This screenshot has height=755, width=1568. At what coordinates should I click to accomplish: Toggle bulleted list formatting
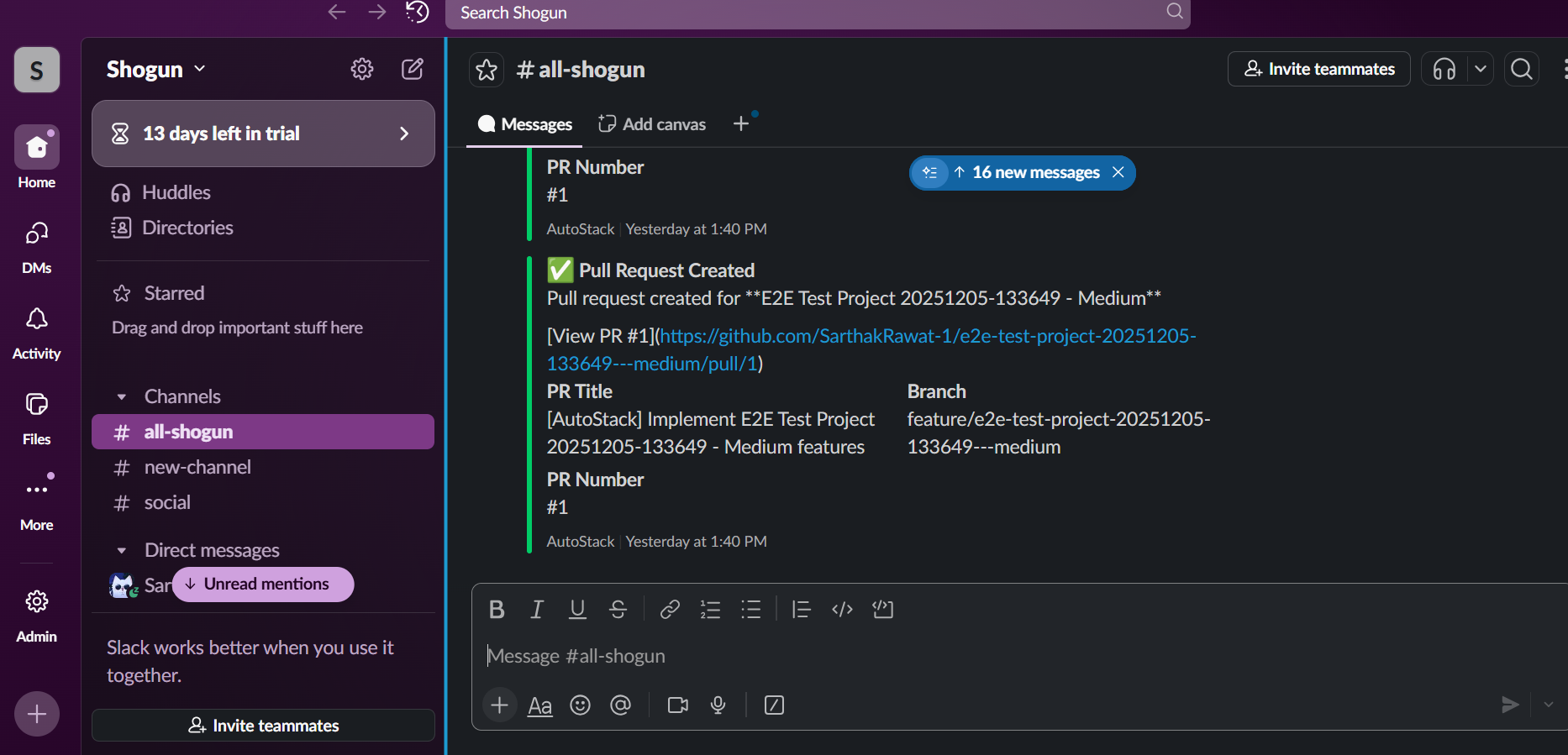click(x=751, y=610)
